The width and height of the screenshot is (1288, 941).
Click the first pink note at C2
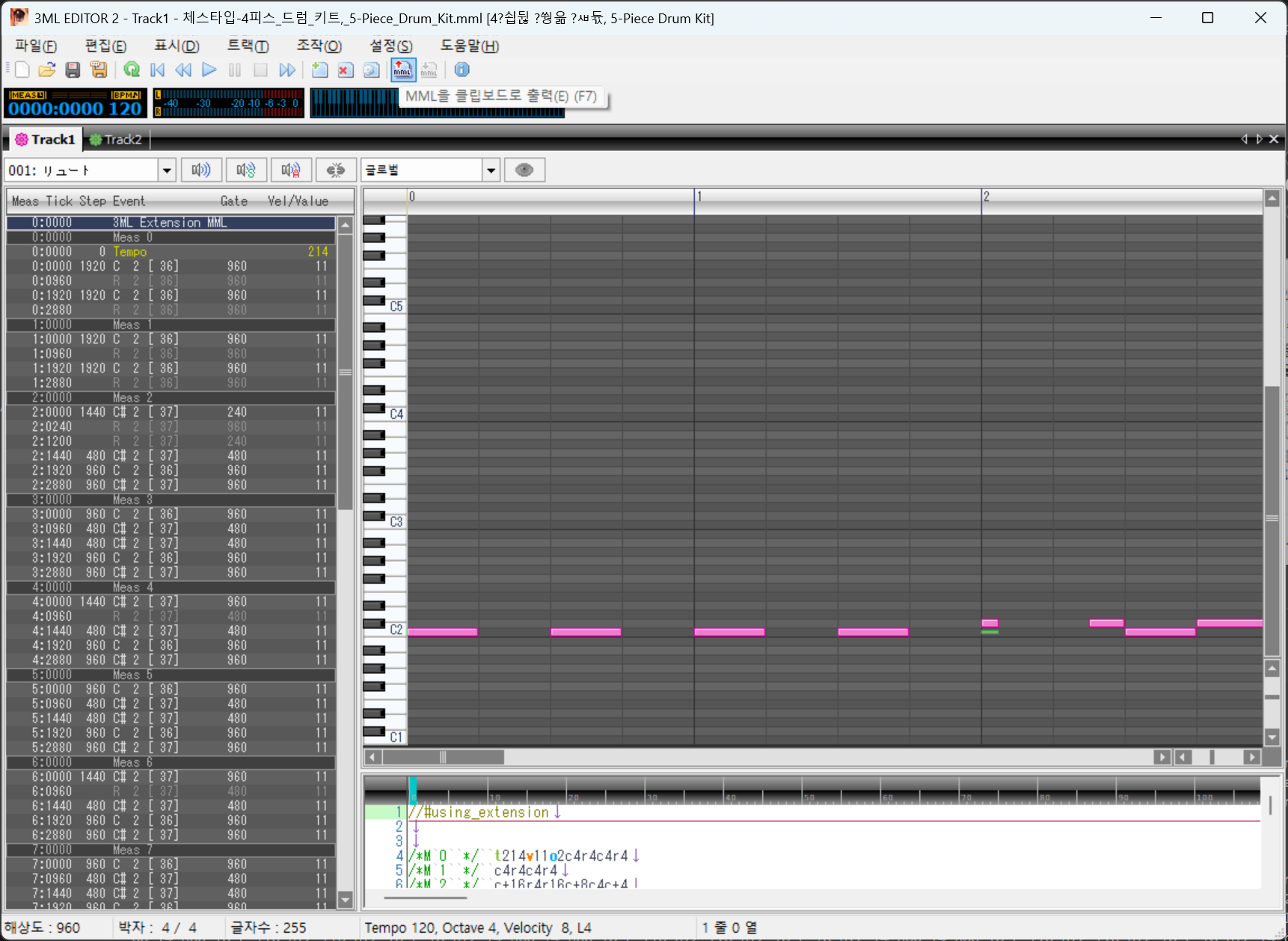coord(442,632)
